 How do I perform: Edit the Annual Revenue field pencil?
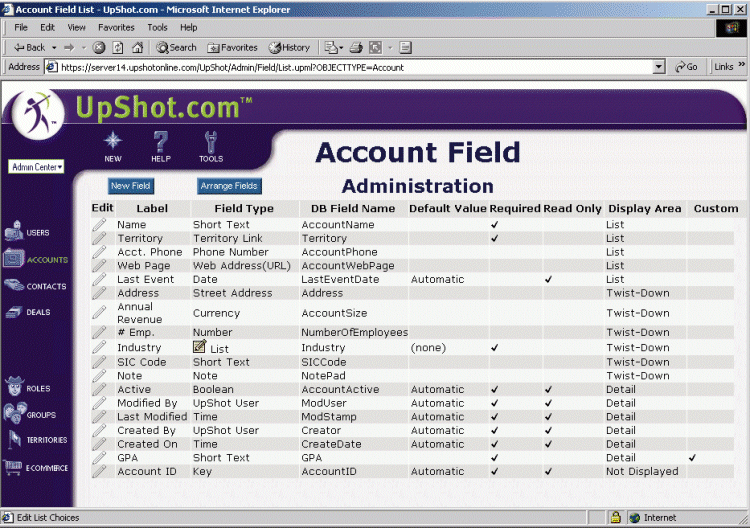(x=99, y=313)
